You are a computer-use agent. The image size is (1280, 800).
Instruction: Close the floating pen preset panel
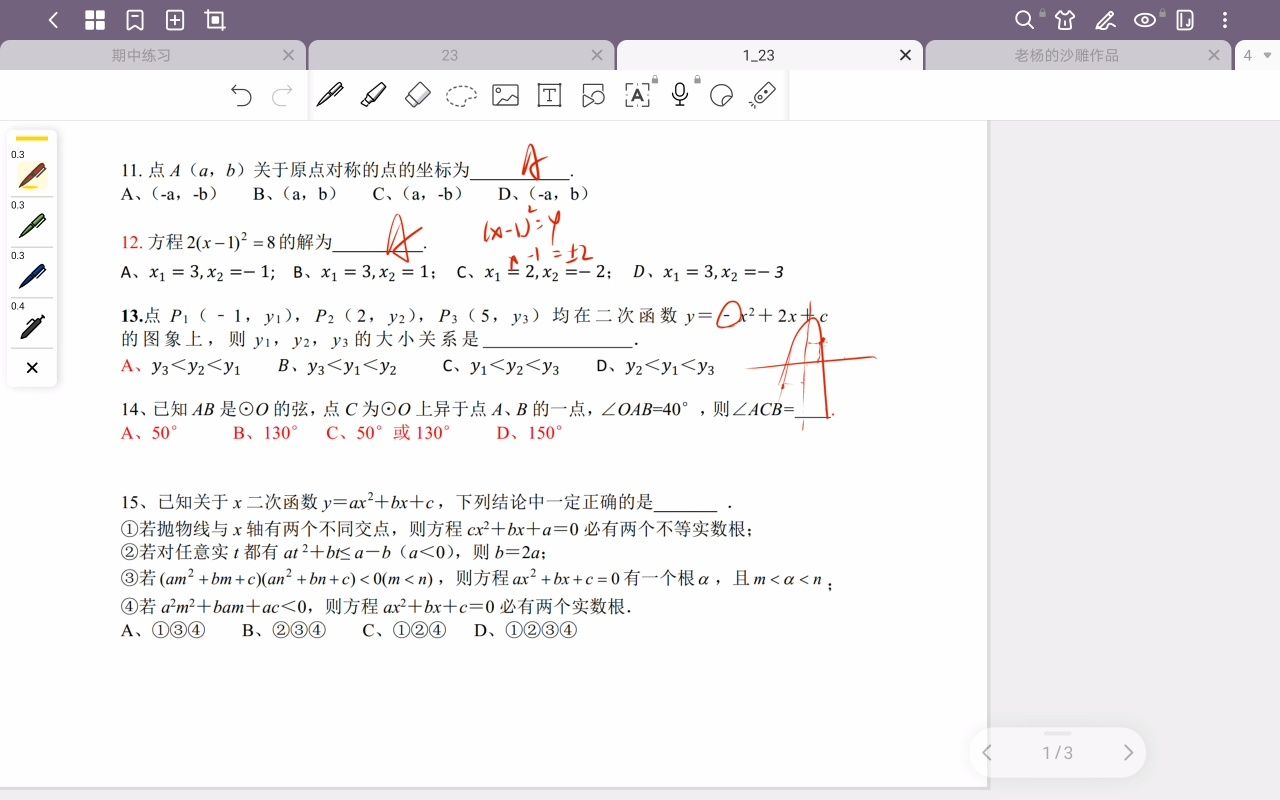[x=32, y=368]
